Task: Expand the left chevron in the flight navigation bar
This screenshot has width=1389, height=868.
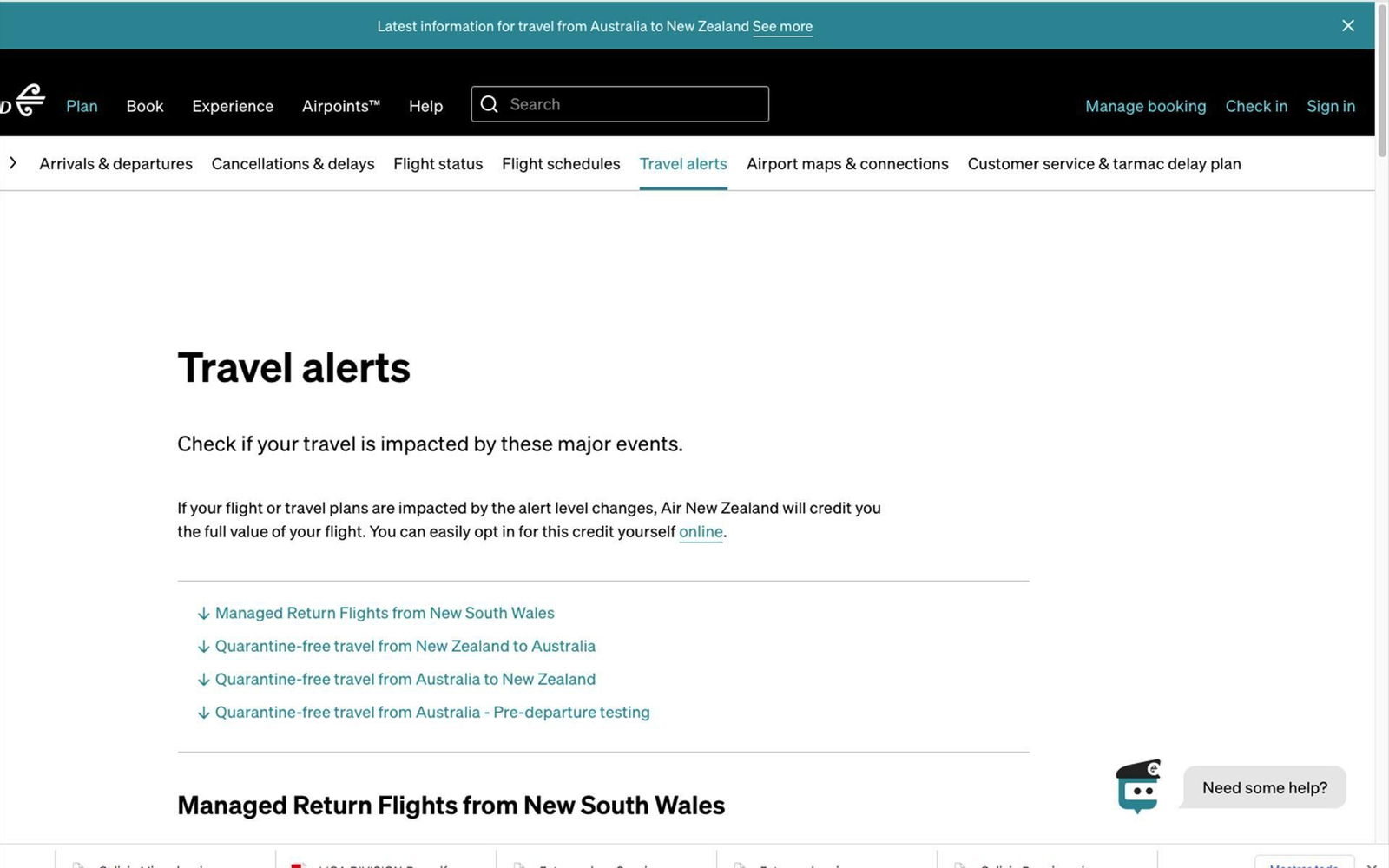Action: point(13,162)
